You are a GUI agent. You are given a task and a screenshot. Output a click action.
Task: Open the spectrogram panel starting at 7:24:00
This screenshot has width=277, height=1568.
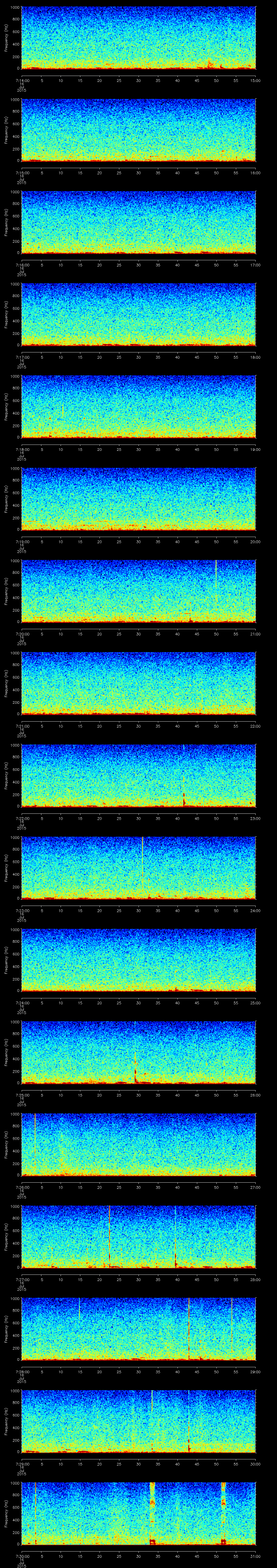(x=138, y=960)
